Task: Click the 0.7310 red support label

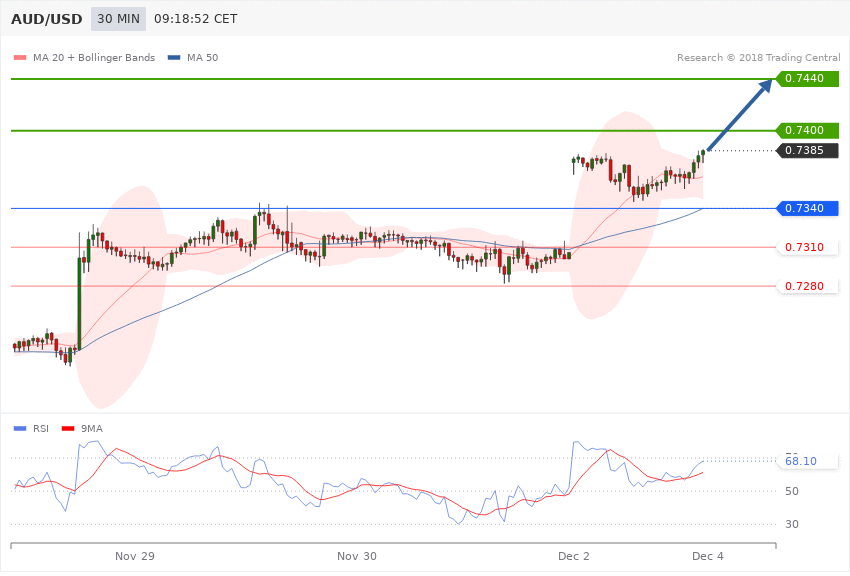Action: (x=808, y=247)
